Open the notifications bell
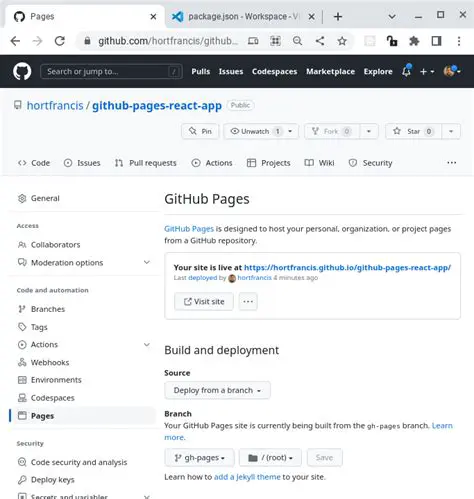This screenshot has width=474, height=499. click(x=406, y=71)
